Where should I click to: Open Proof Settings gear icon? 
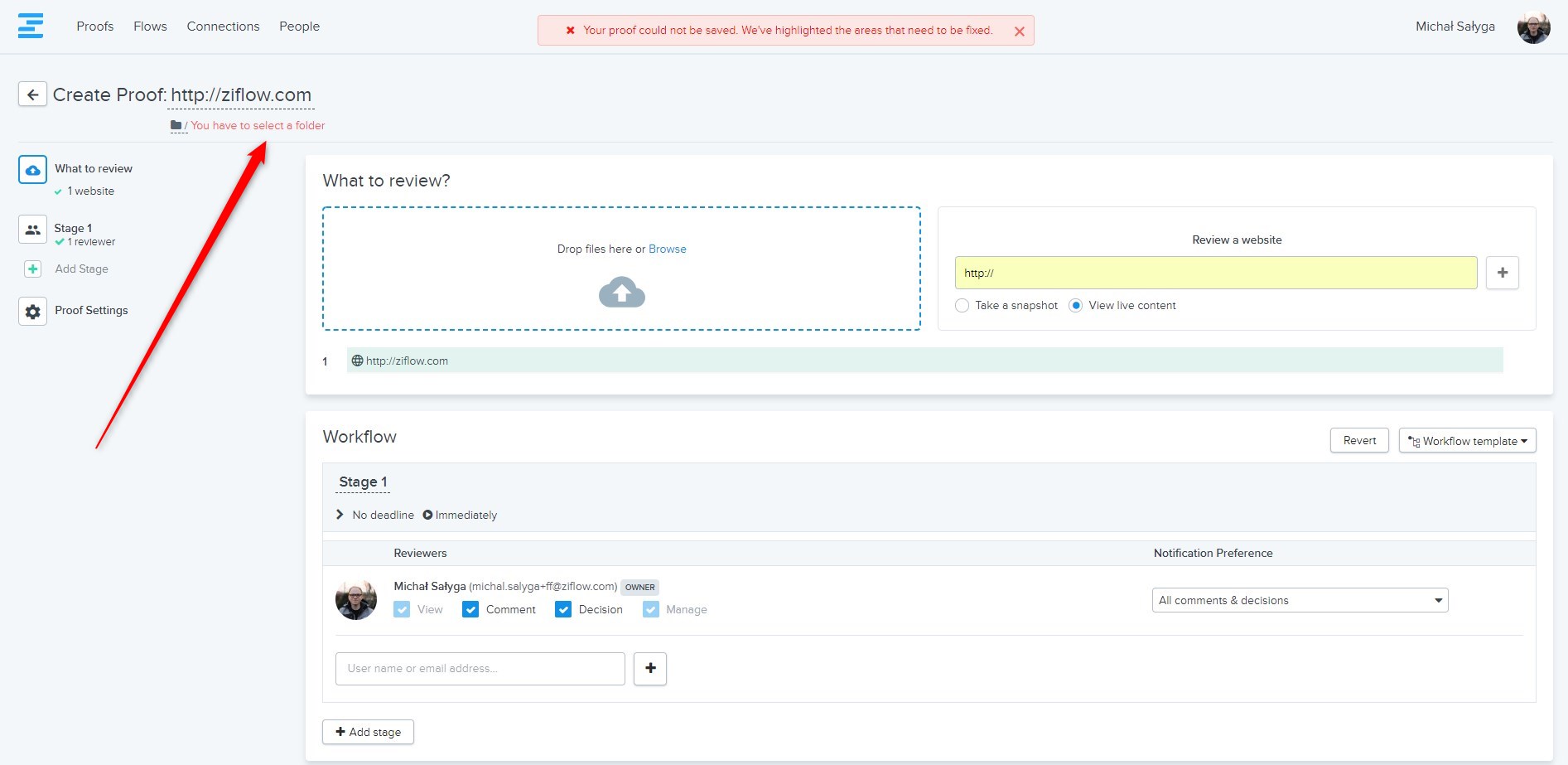point(32,312)
